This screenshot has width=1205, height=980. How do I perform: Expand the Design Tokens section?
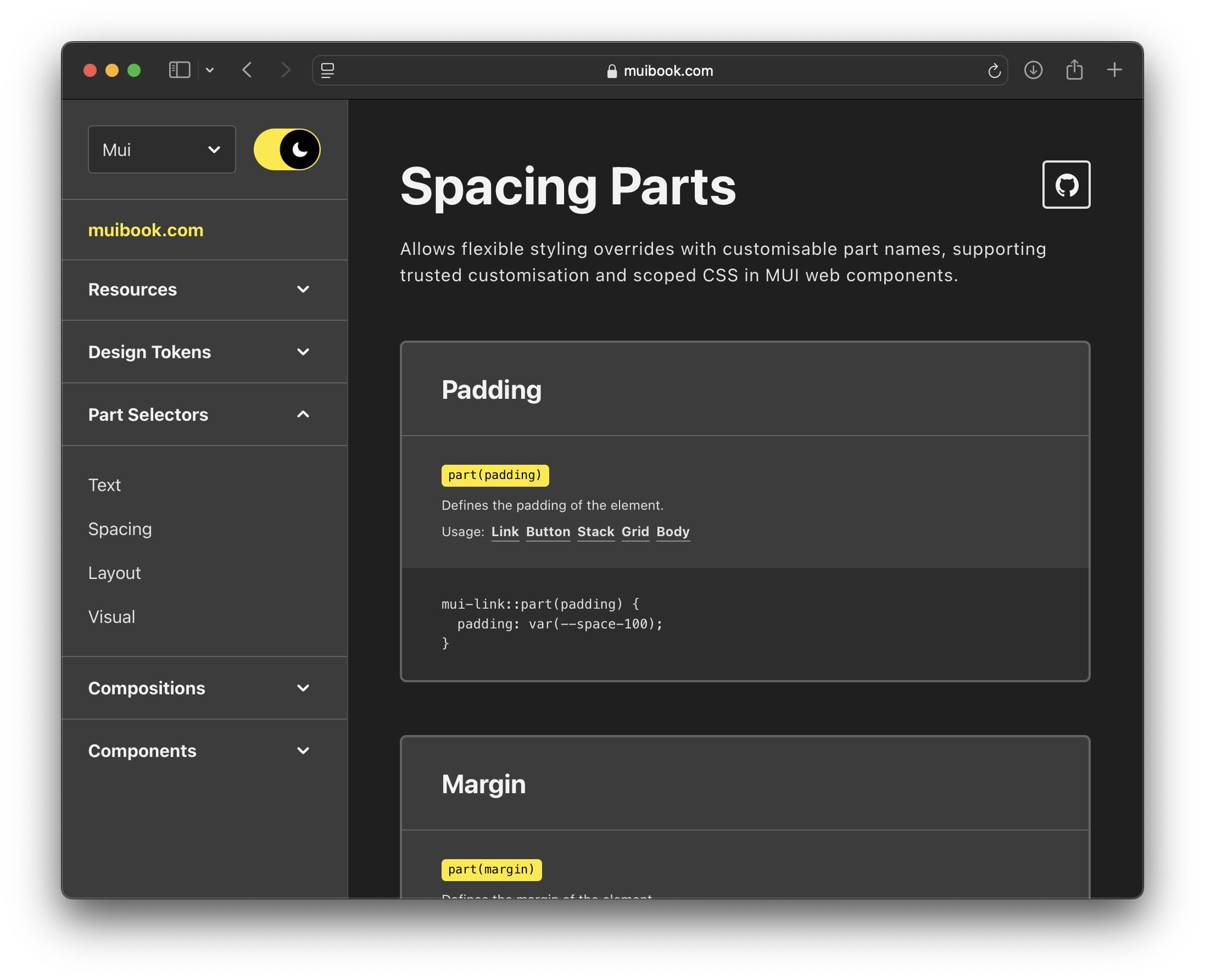pos(204,352)
